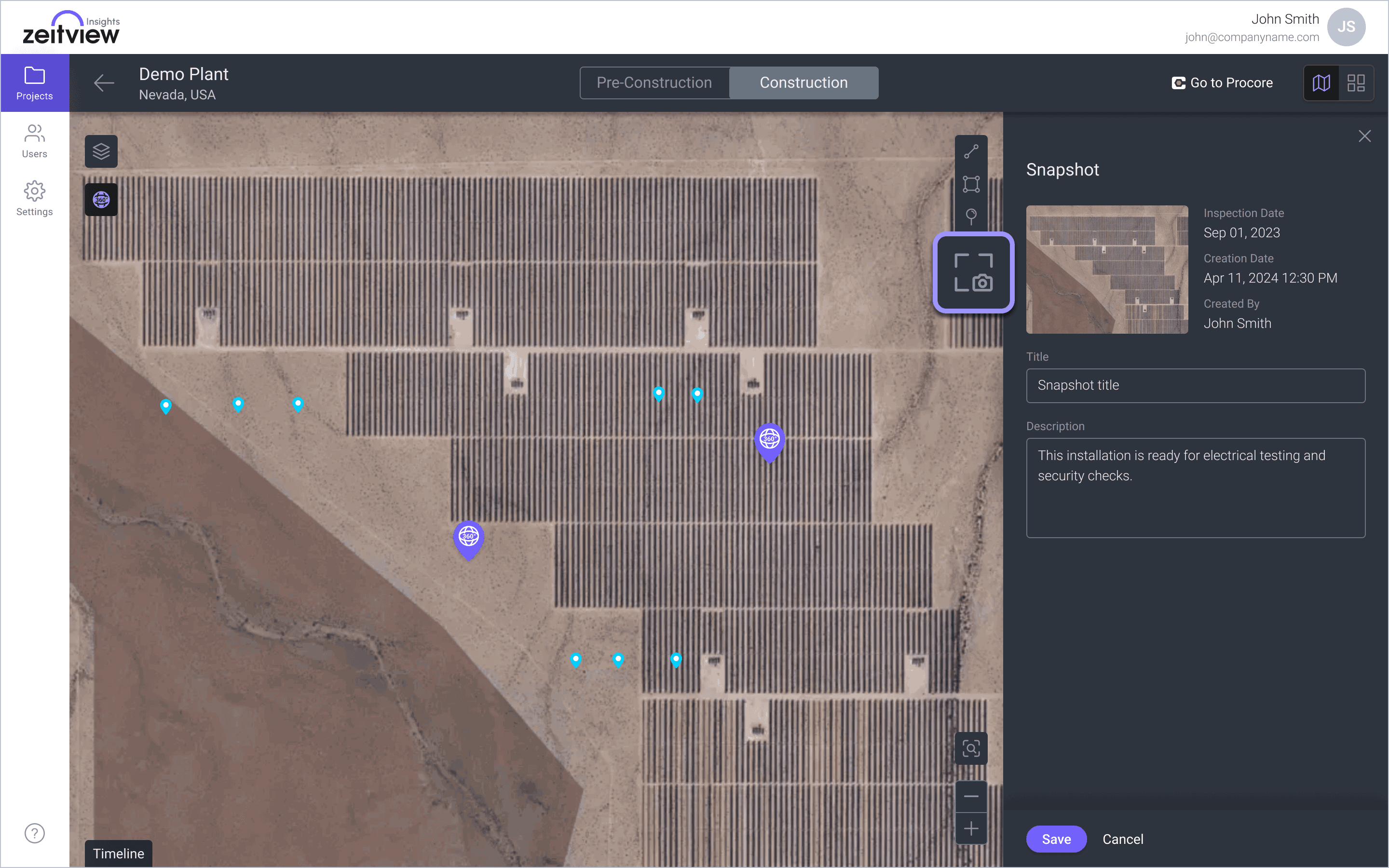Click the zeitview Insights logo
The width and height of the screenshot is (1389, 868).
(x=71, y=27)
